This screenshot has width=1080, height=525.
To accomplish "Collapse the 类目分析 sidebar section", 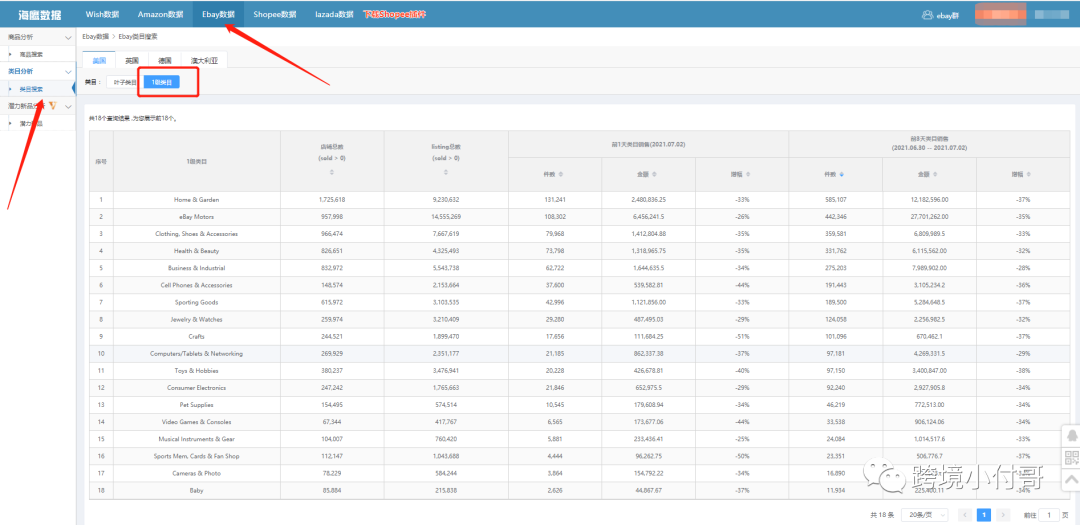I will 67,72.
